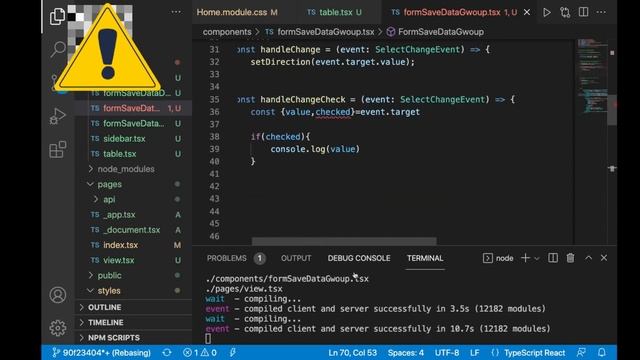Click ./pages/view.tsx path in terminal

(x=244, y=289)
